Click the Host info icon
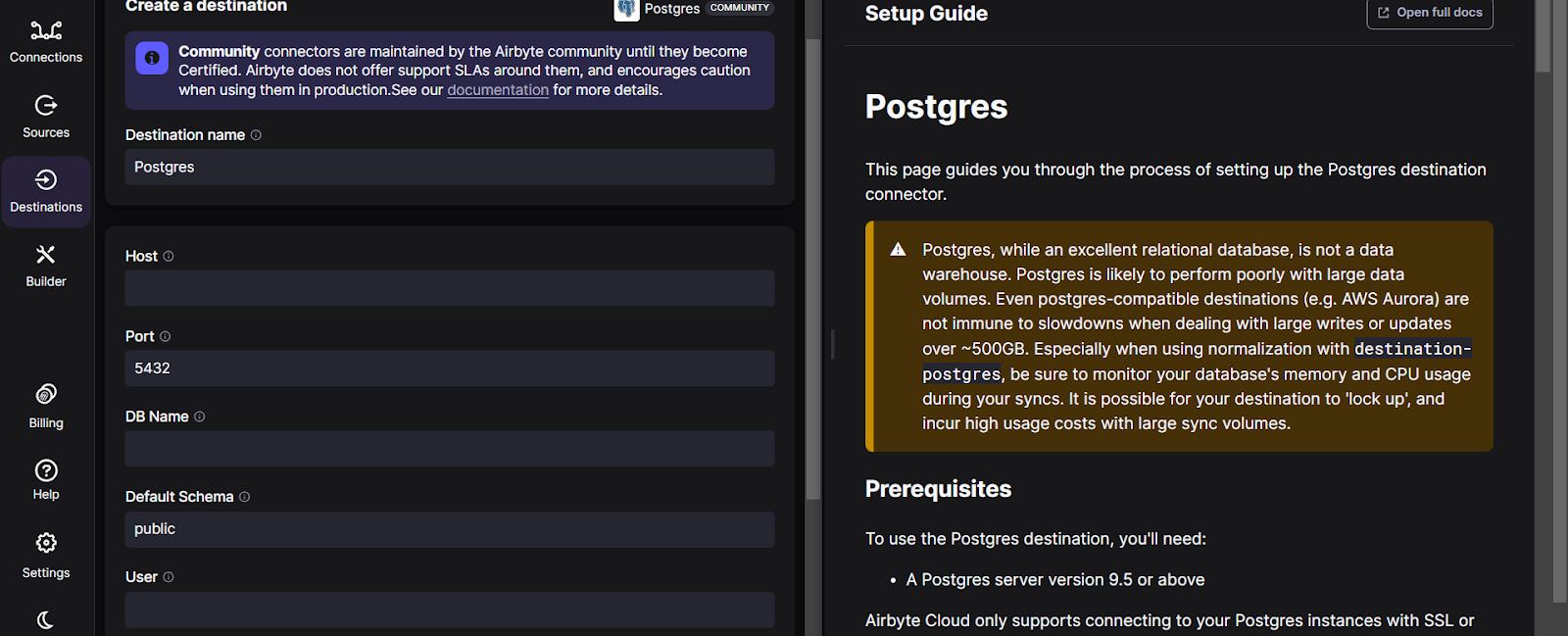 (x=169, y=256)
